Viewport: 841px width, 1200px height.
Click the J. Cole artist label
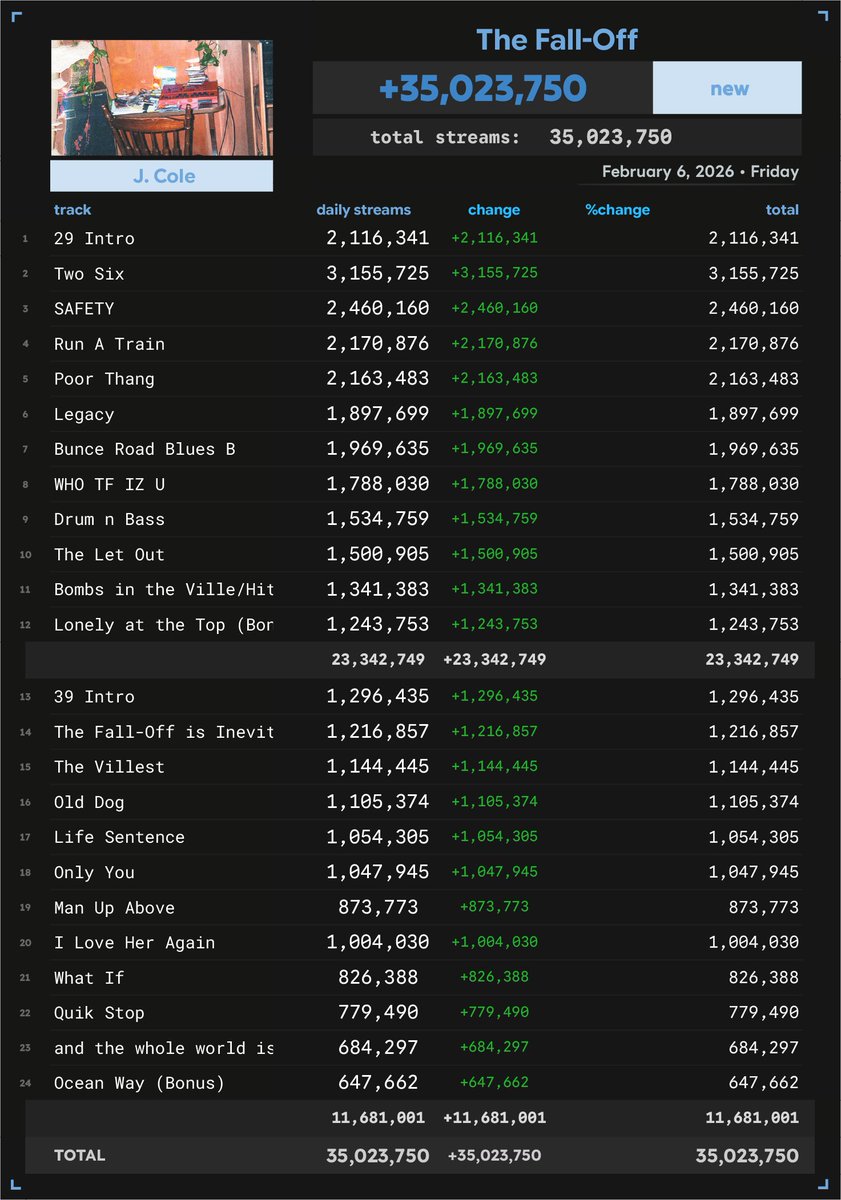(162, 176)
